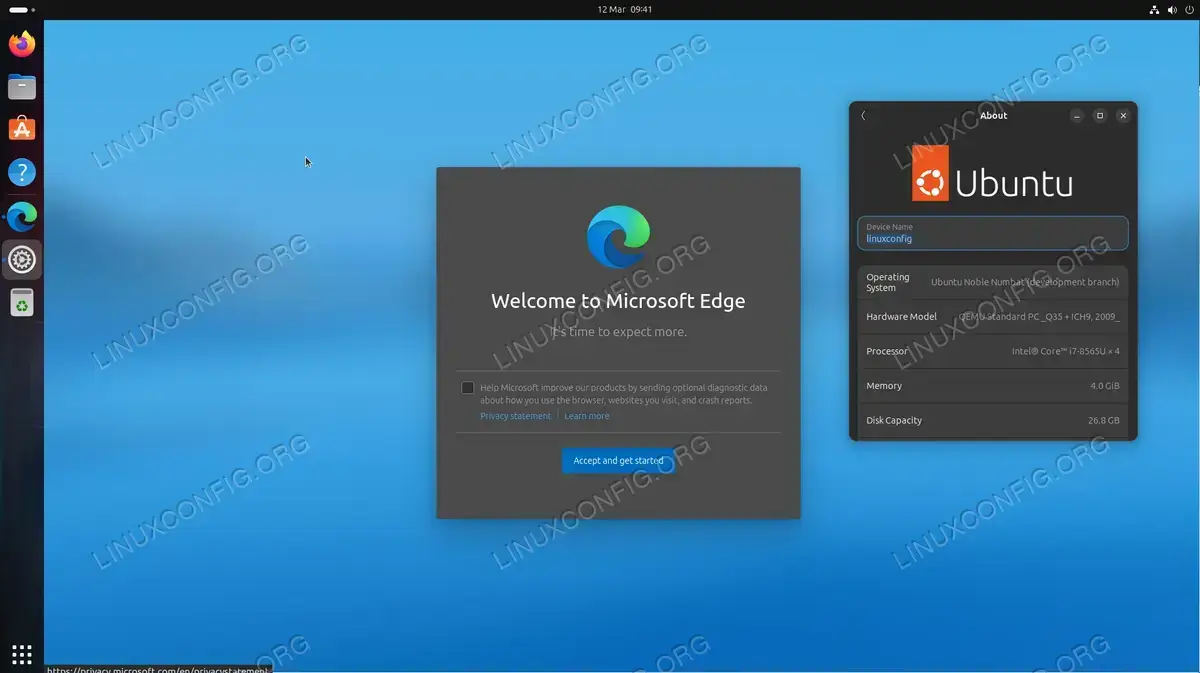Click 'Ubuntu Noble Numbat' OS value
Image resolution: width=1200 pixels, height=673 pixels.
(1025, 282)
